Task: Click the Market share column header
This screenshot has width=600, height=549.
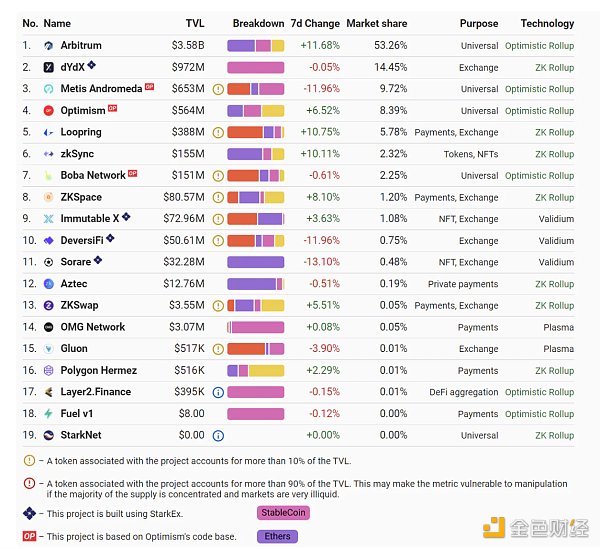Action: 377,23
